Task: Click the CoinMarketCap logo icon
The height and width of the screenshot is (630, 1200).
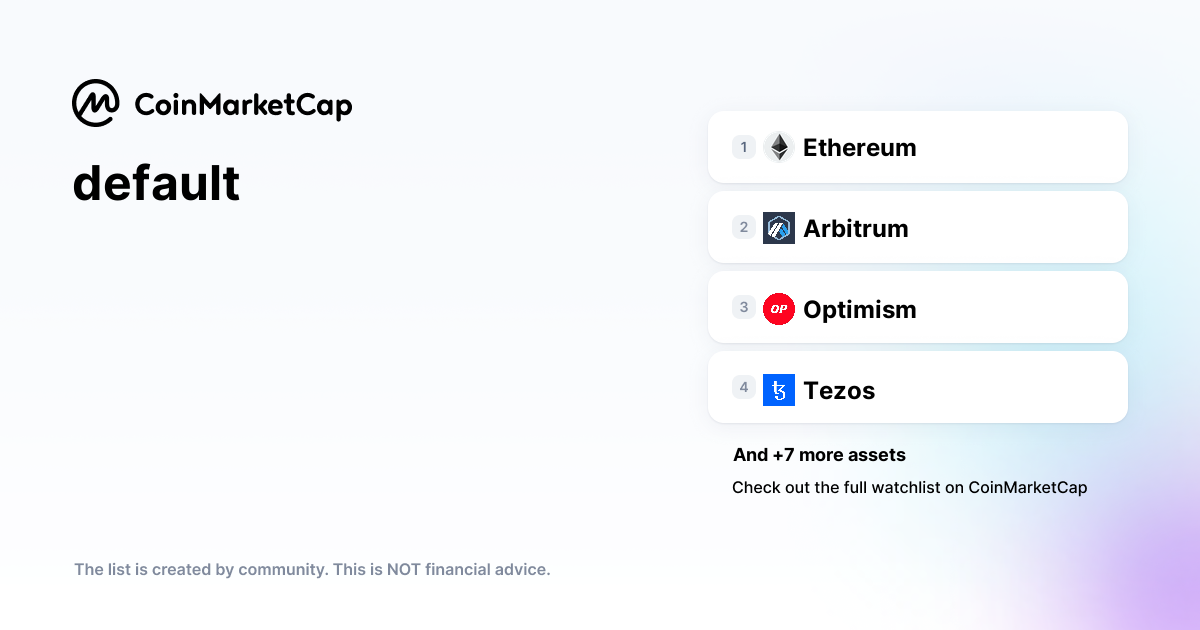Action: (x=96, y=103)
